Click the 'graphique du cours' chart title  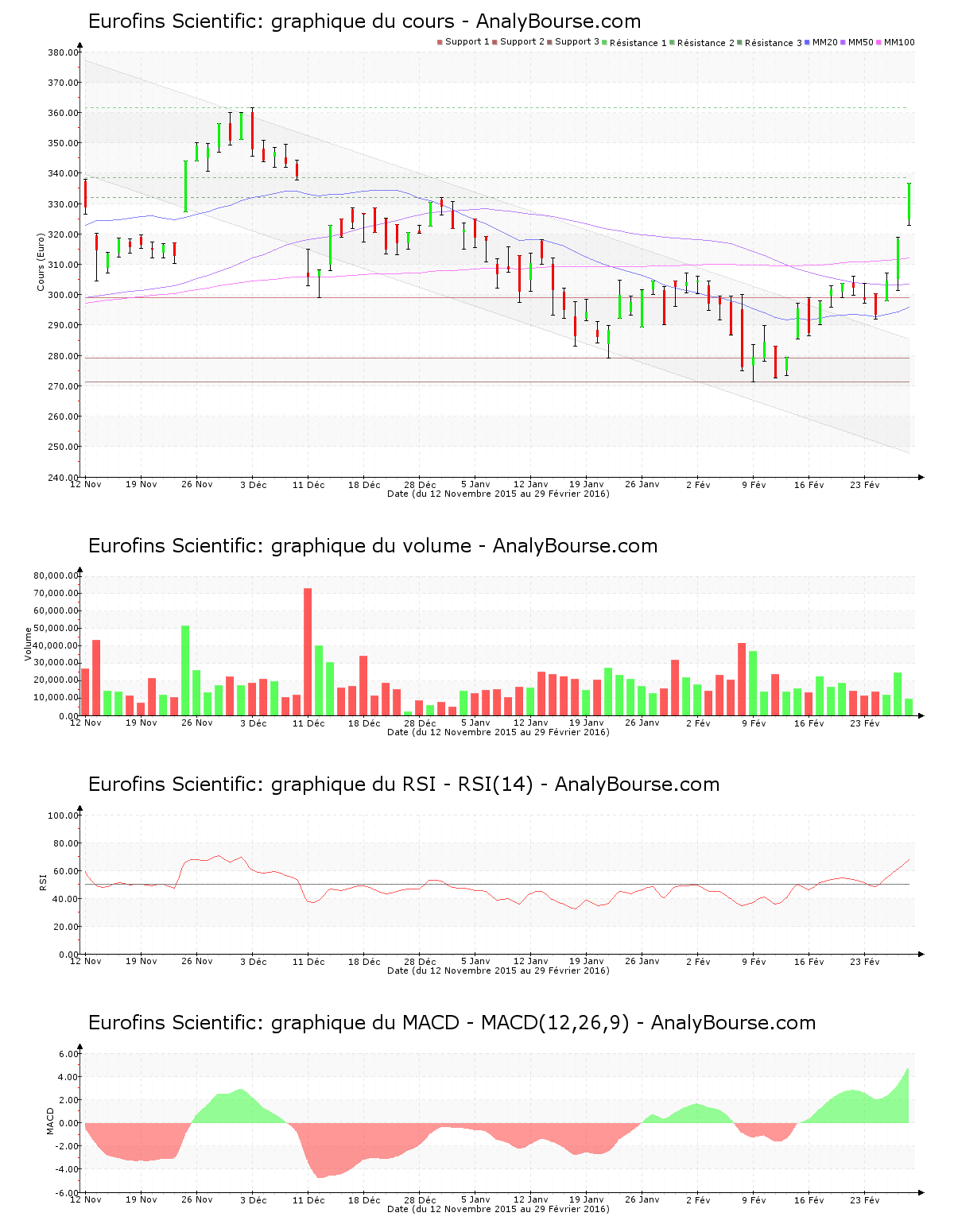click(x=363, y=21)
